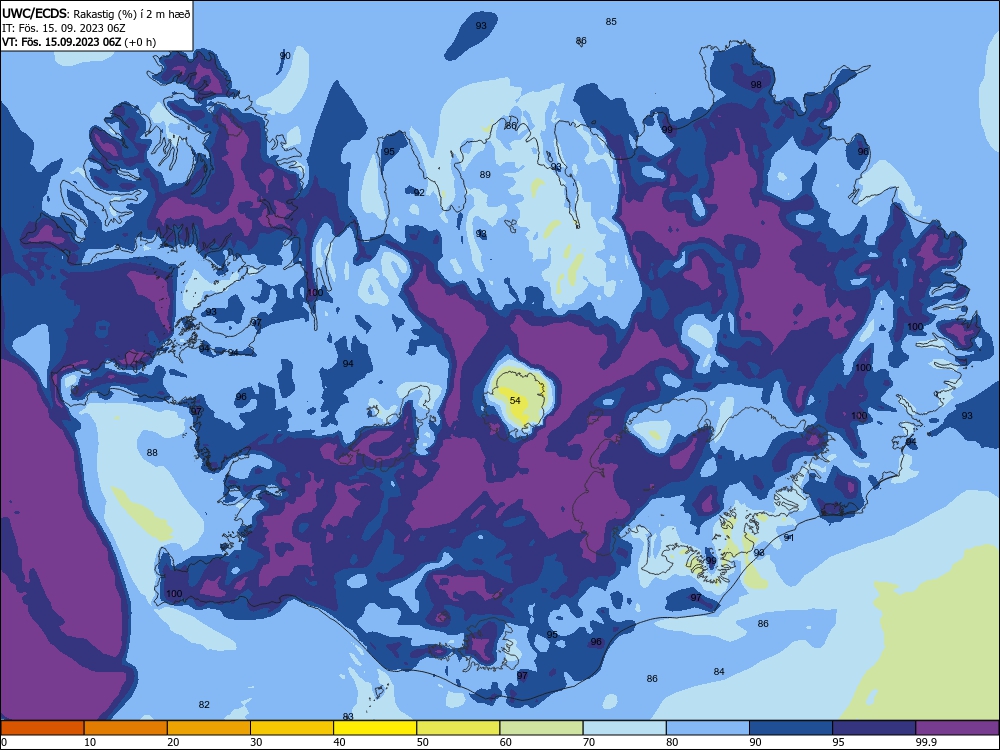This screenshot has width=1000, height=750.
Task: Click the 'VT: Fös. 15.09.2023 06Z (+0 h)' line
Action: [x=79, y=42]
